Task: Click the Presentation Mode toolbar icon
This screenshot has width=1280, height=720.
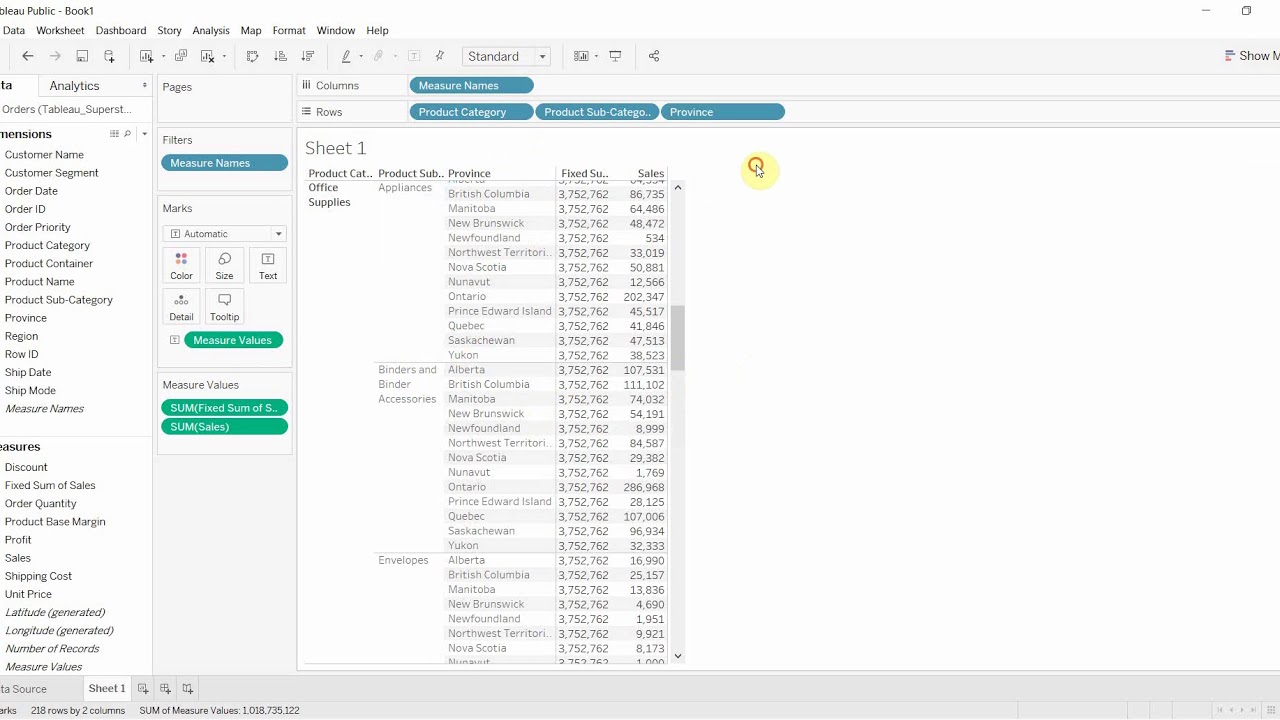Action: pos(615,56)
